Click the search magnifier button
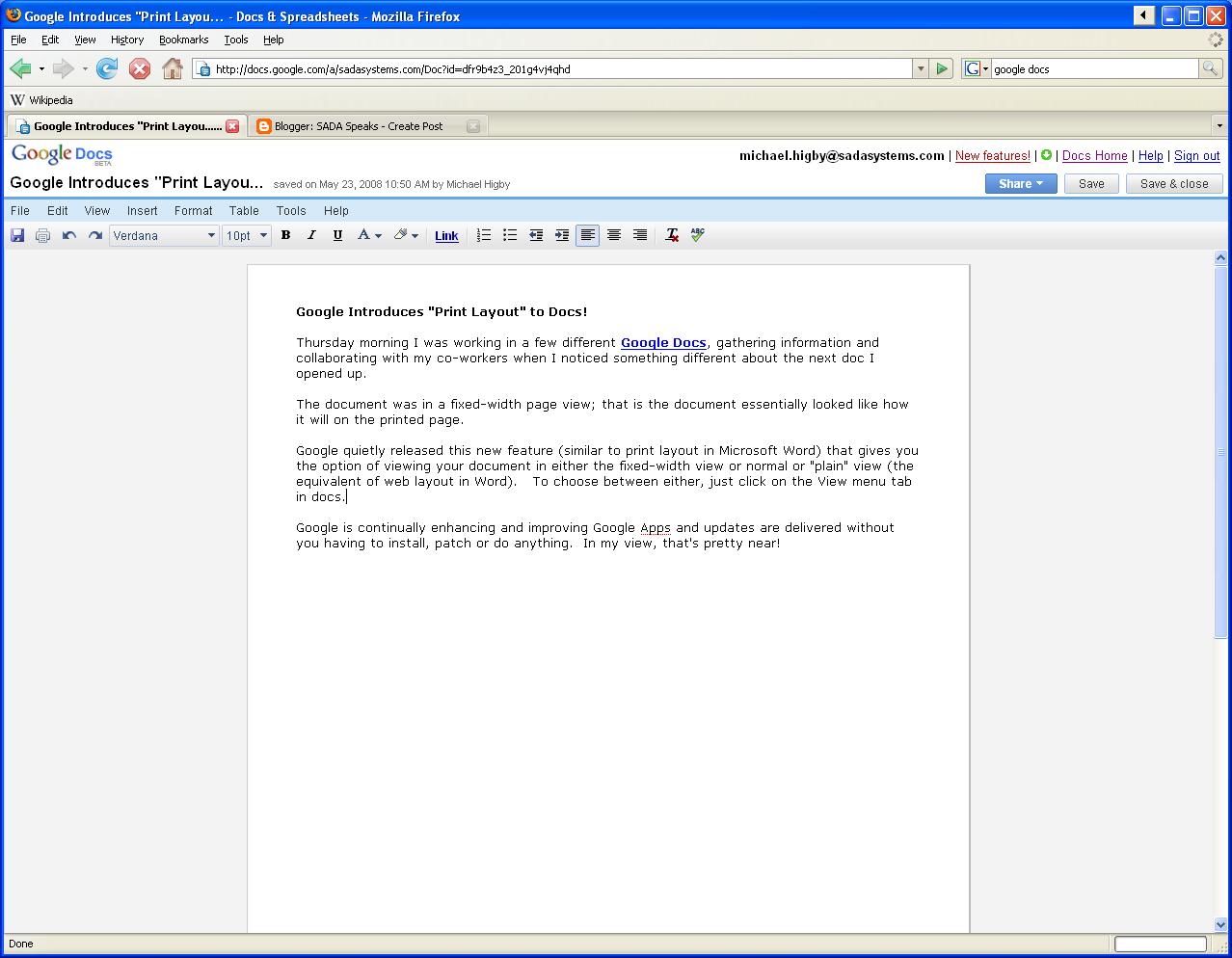Viewport: 1232px width, 958px height. click(1210, 68)
